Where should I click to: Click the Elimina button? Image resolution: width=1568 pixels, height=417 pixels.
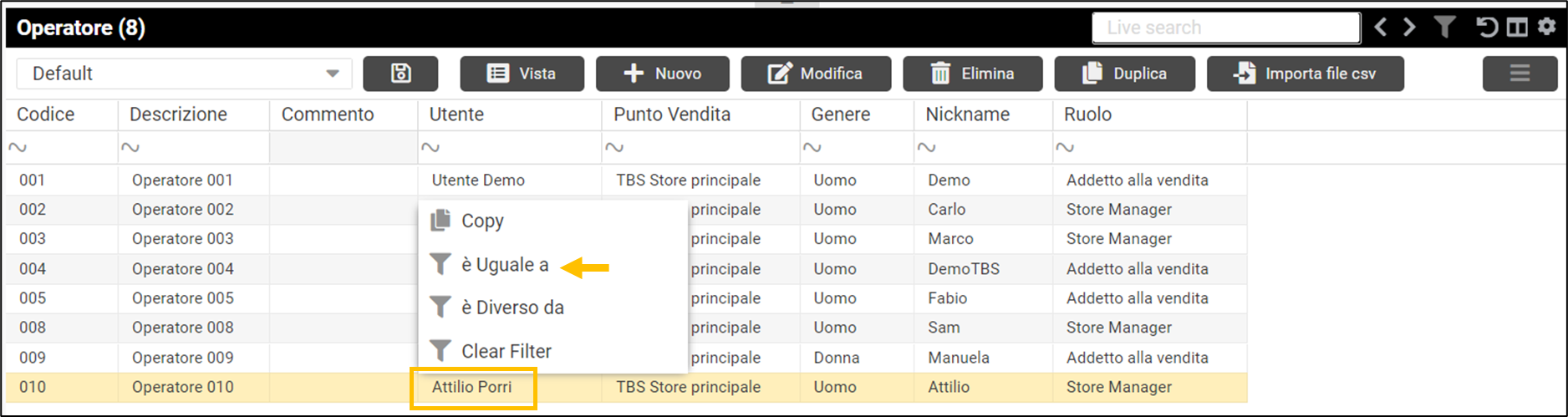[972, 74]
